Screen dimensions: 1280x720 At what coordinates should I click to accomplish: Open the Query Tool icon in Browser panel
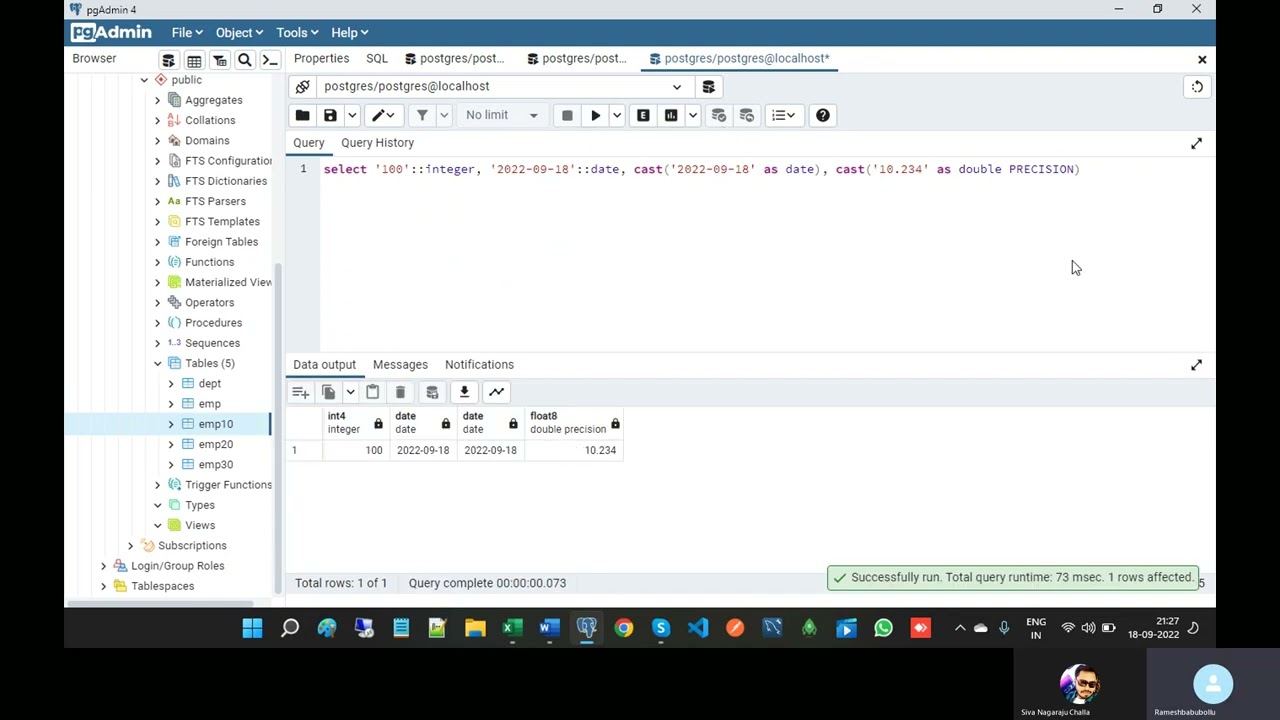click(x=169, y=60)
